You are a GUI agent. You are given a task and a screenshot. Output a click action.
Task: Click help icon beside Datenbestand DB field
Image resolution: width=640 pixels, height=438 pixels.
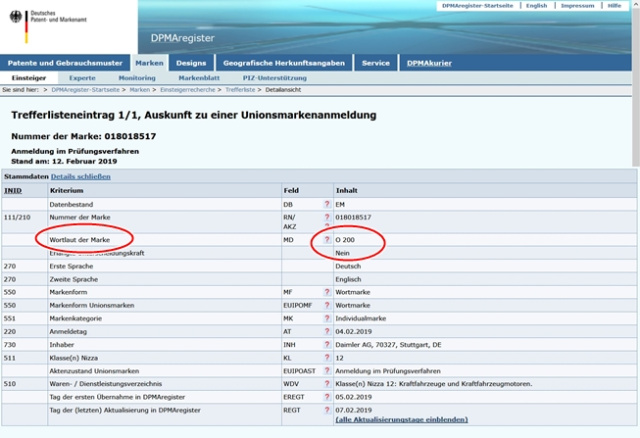326,203
